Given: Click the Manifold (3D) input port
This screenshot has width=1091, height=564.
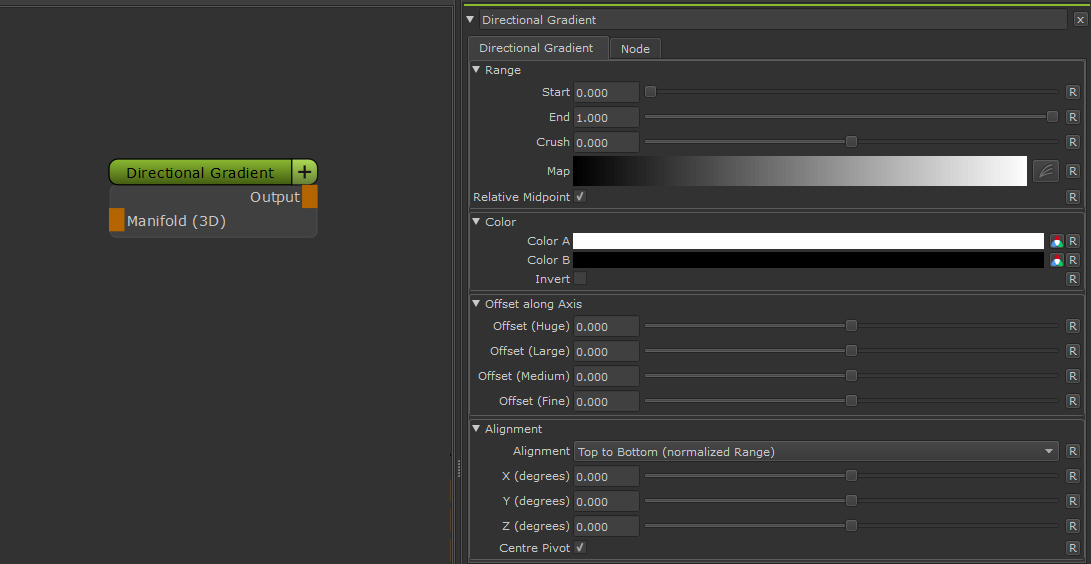Looking at the screenshot, I should pyautogui.click(x=117, y=221).
